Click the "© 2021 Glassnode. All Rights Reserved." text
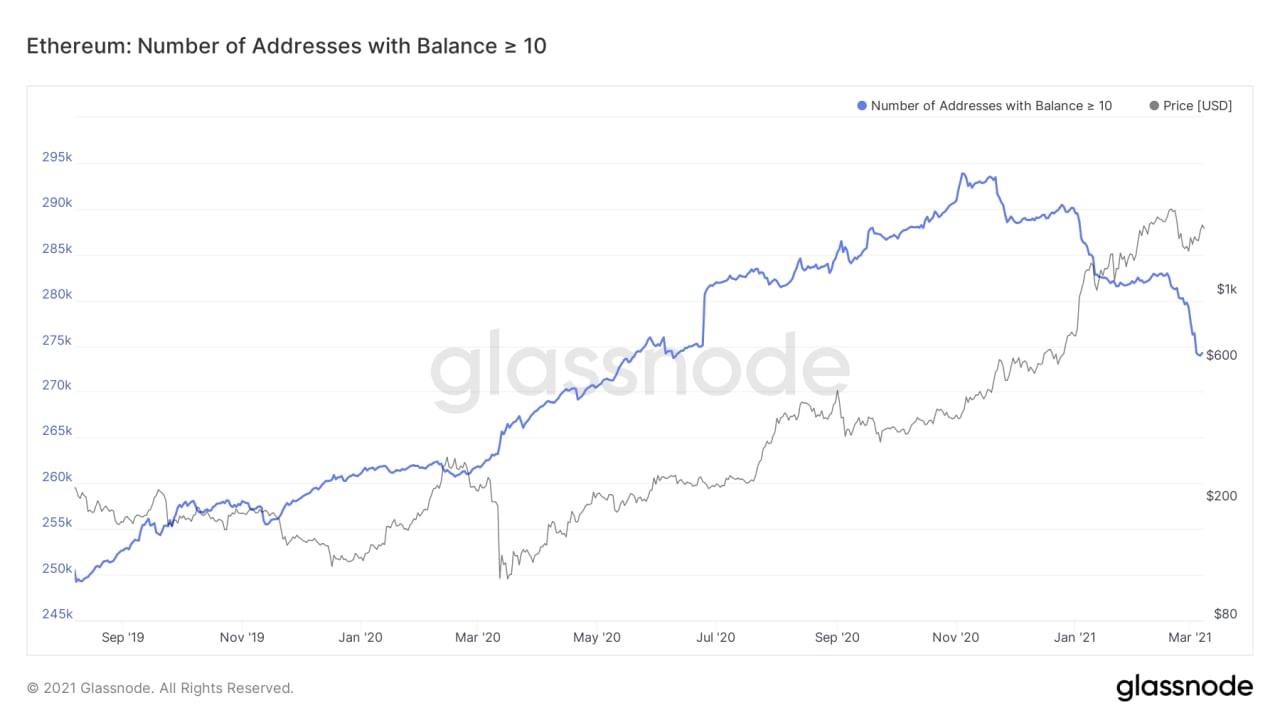 160,688
